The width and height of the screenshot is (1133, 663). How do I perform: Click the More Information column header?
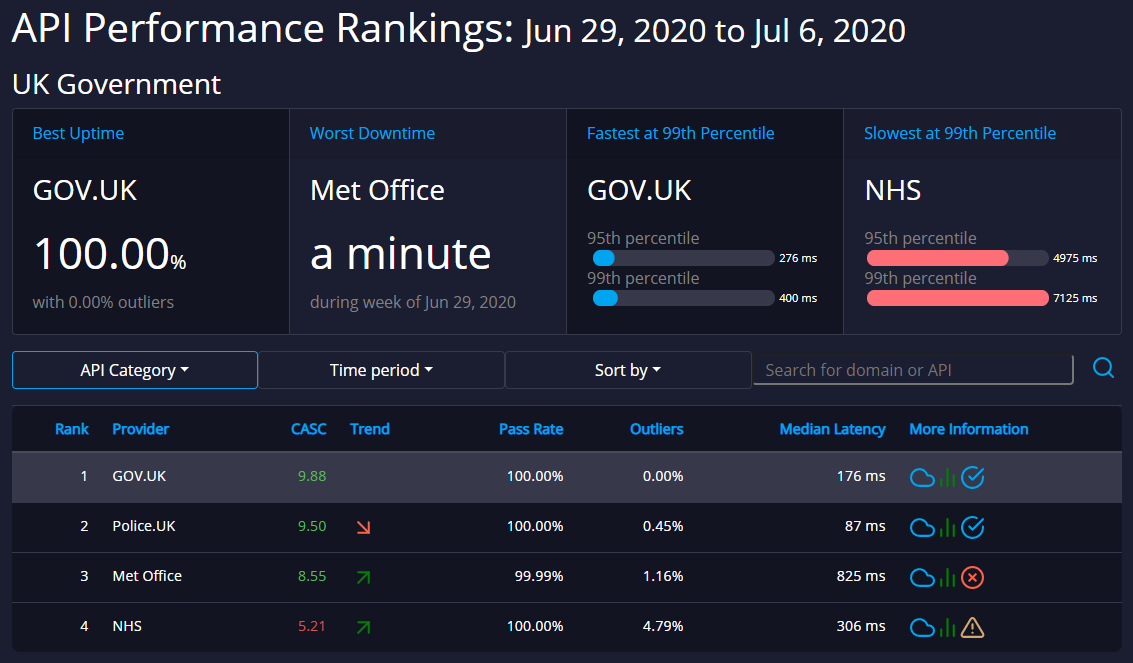coord(968,429)
